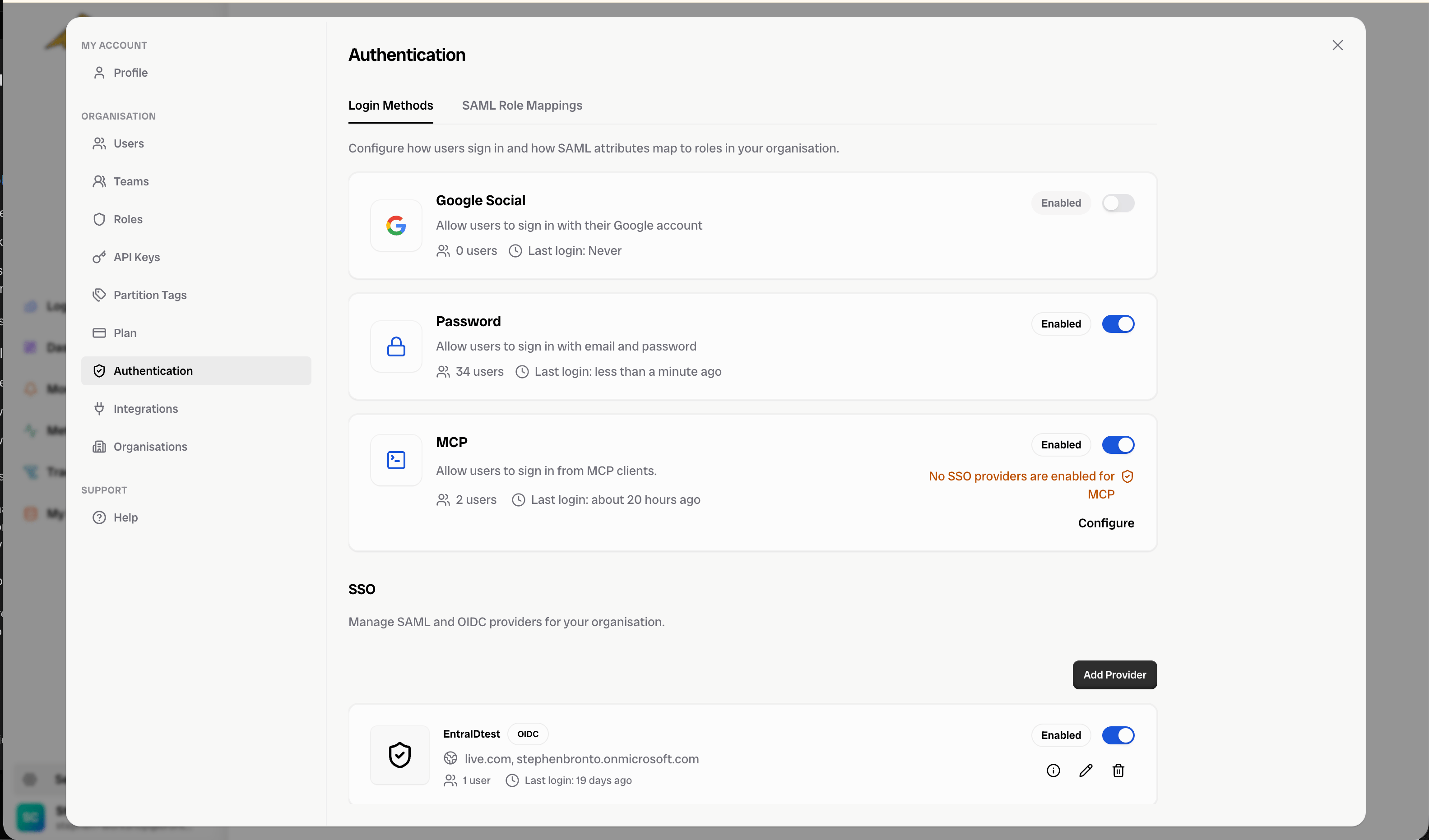Click the MCP terminal icon
Screen dimensions: 1429x840
(x=396, y=460)
